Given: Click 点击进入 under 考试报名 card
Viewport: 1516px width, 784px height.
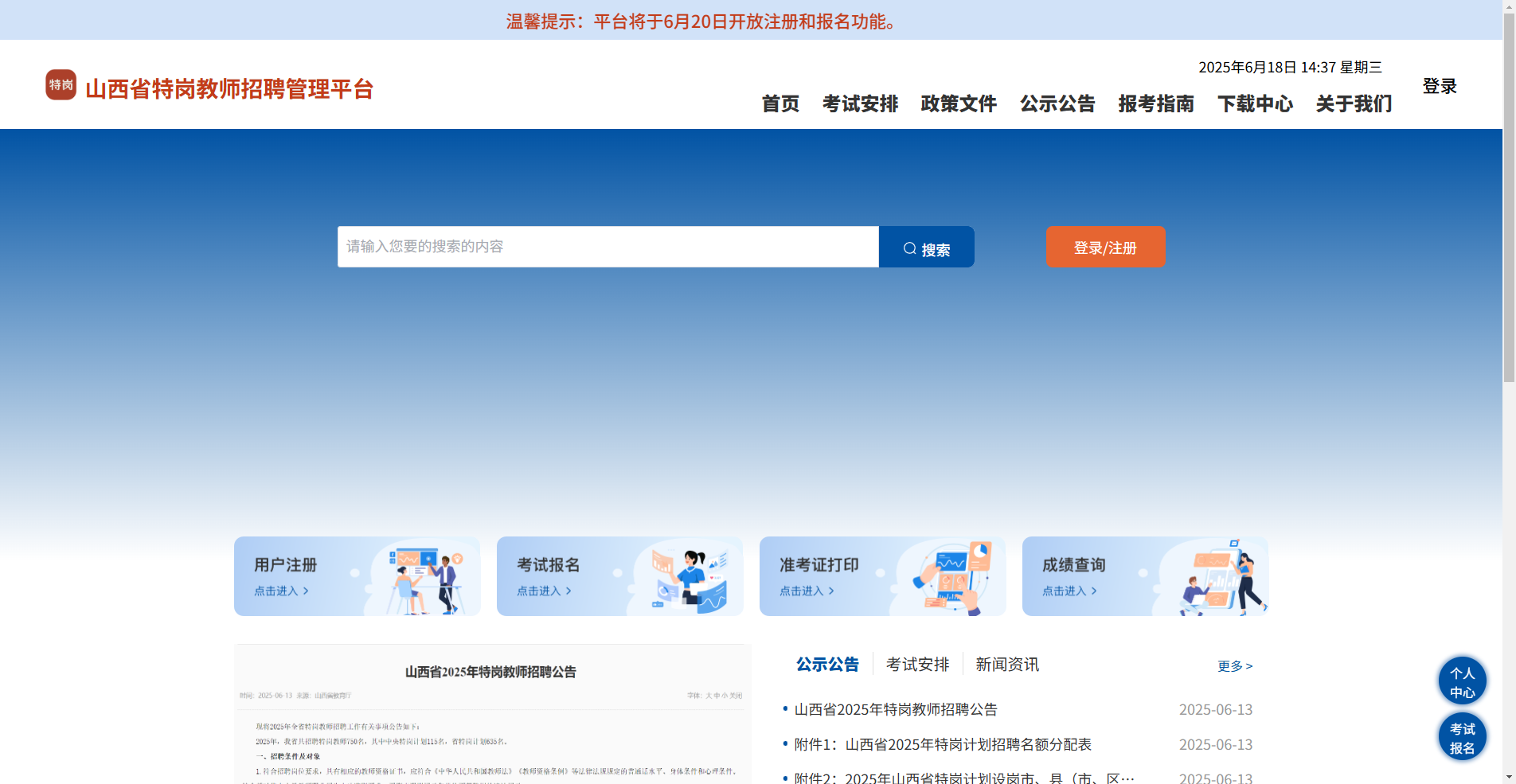Looking at the screenshot, I should tap(543, 591).
